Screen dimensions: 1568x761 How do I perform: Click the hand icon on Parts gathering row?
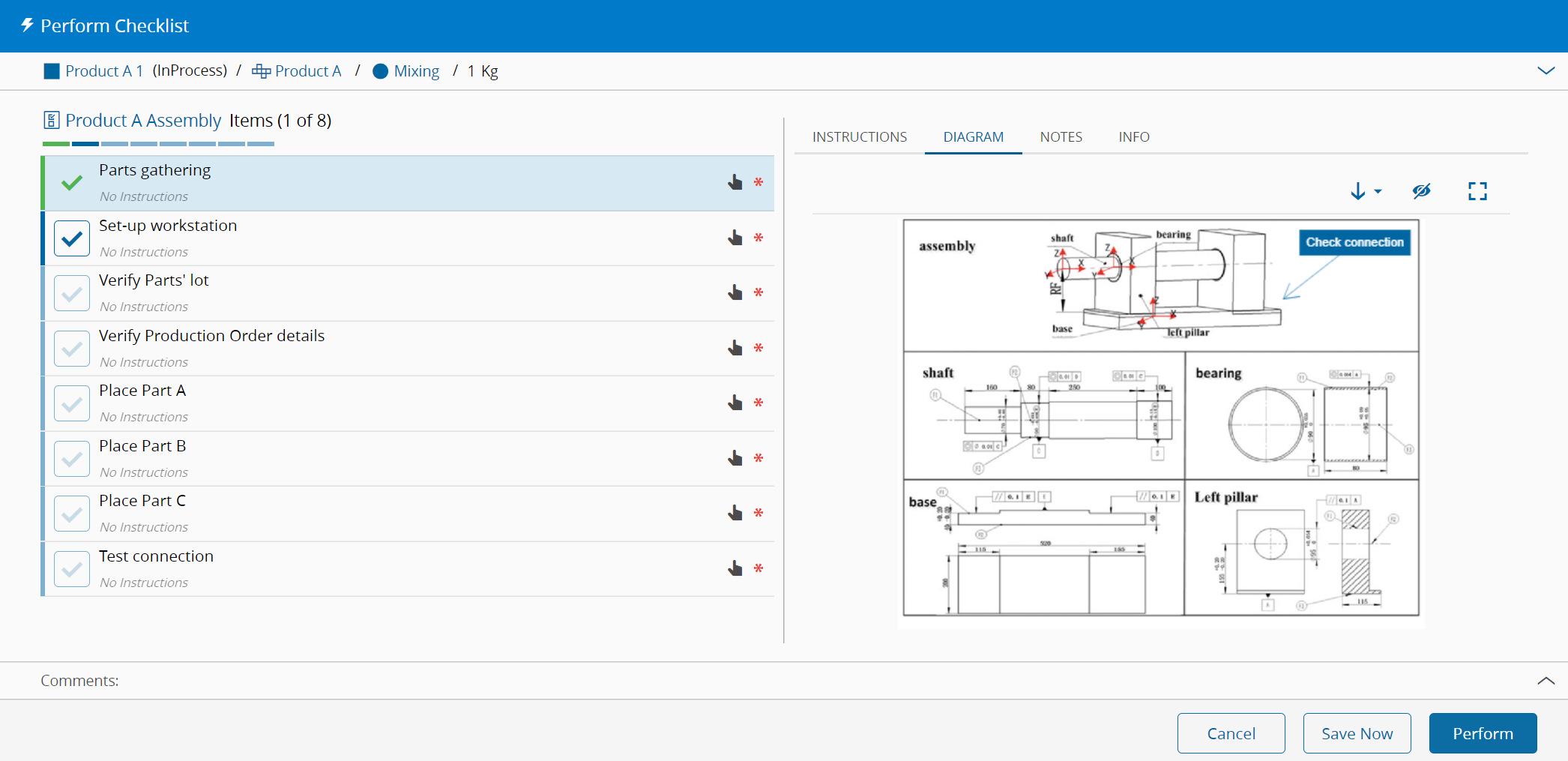(735, 182)
